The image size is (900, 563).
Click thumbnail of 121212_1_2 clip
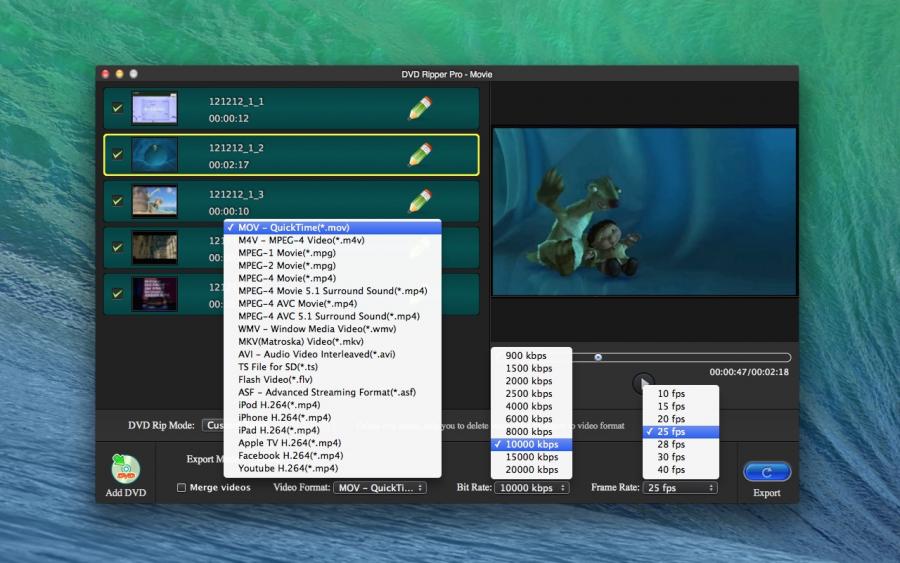(154, 154)
